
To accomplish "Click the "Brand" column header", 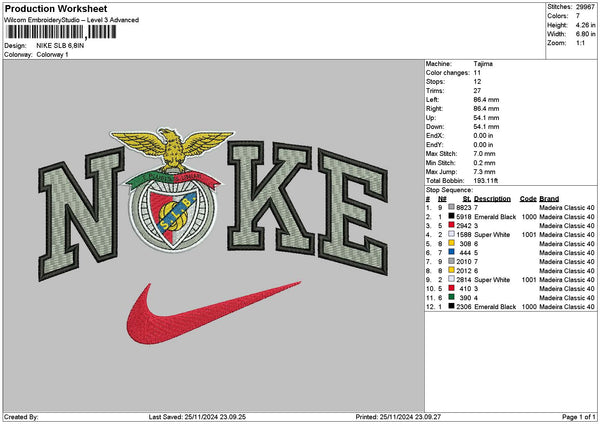I will pyautogui.click(x=549, y=199).
